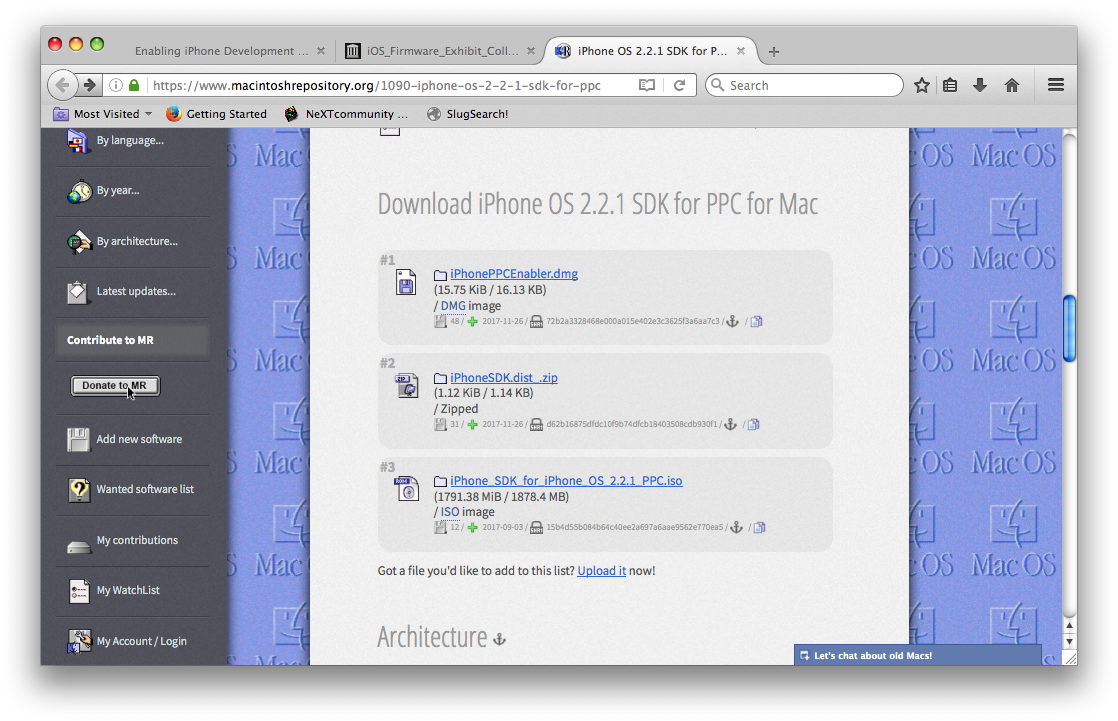The width and height of the screenshot is (1118, 721).
Task: Click the ROM disc icon for the ISO download
Action: point(405,489)
